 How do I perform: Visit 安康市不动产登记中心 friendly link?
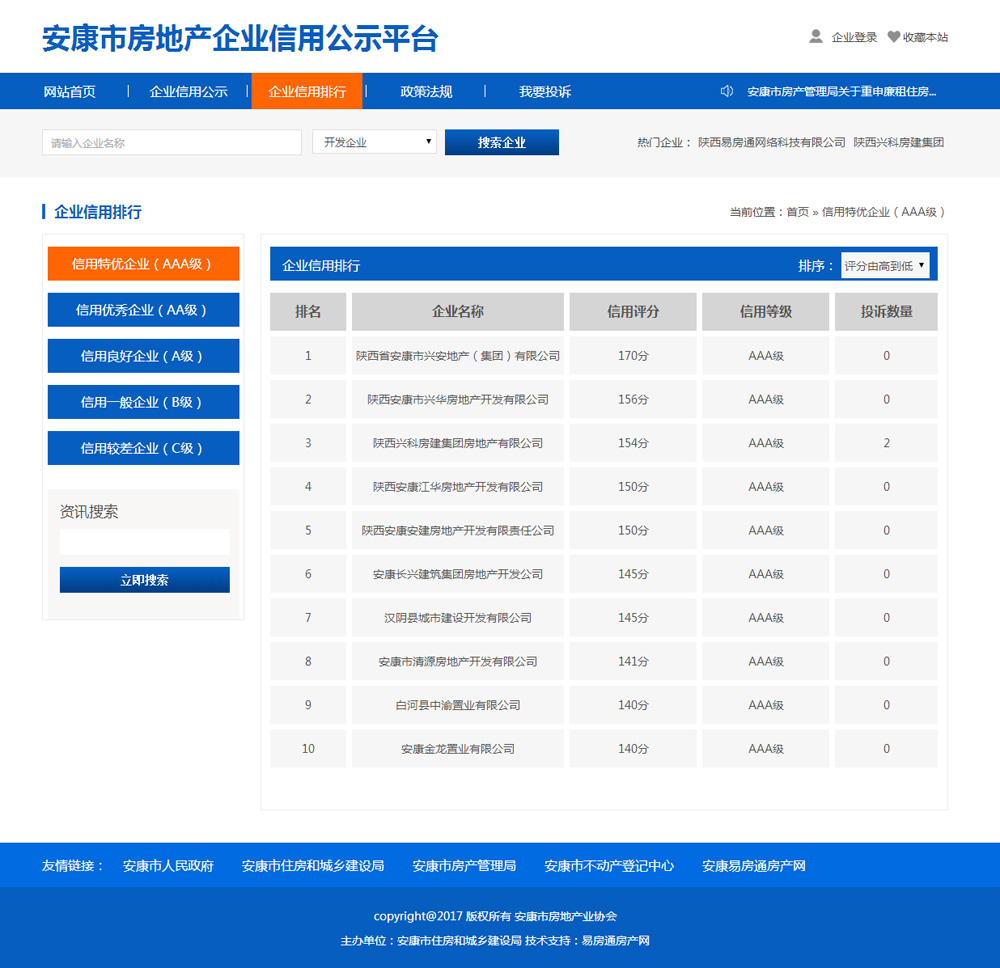[609, 866]
